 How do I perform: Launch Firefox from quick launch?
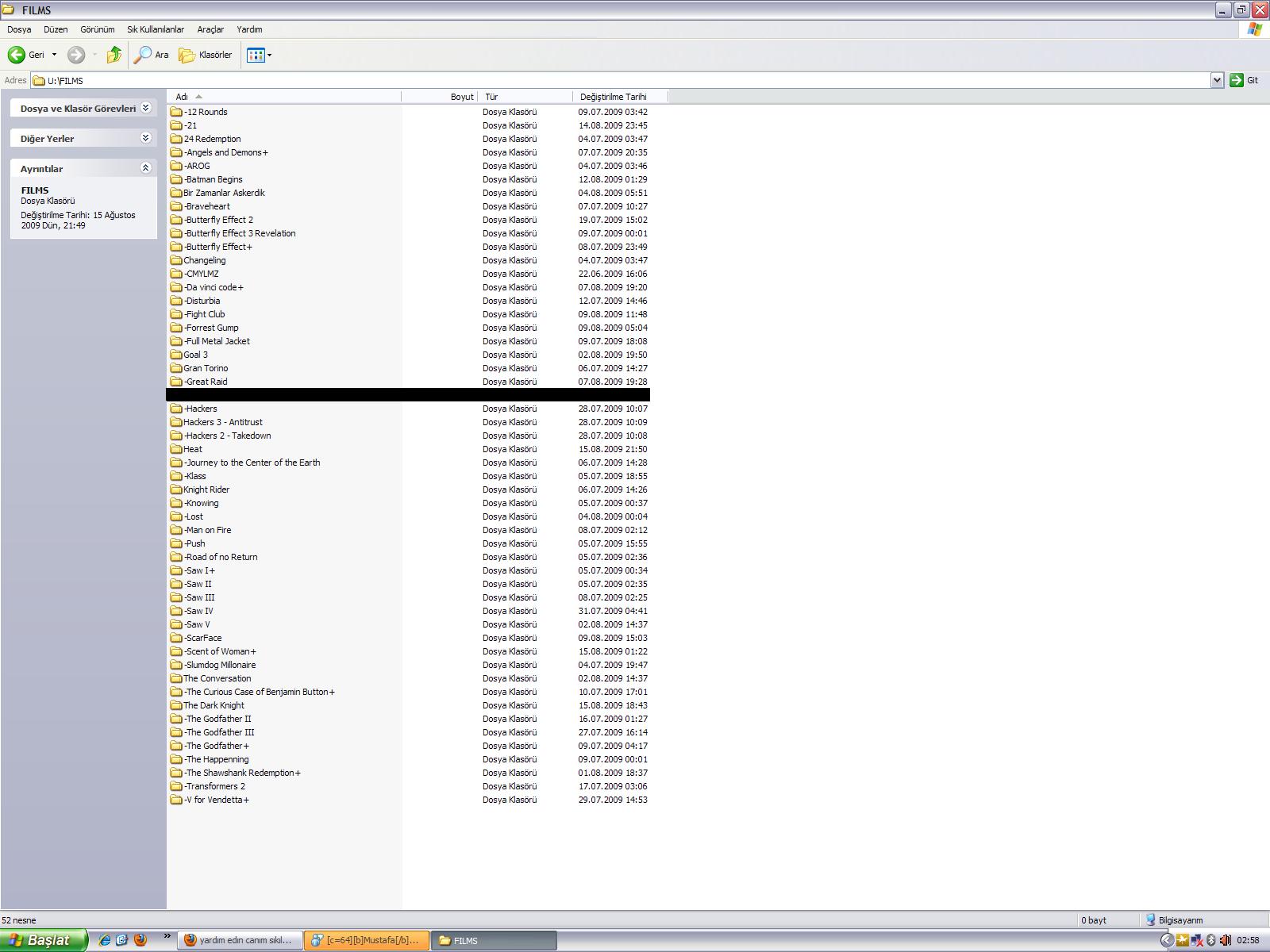pos(140,940)
